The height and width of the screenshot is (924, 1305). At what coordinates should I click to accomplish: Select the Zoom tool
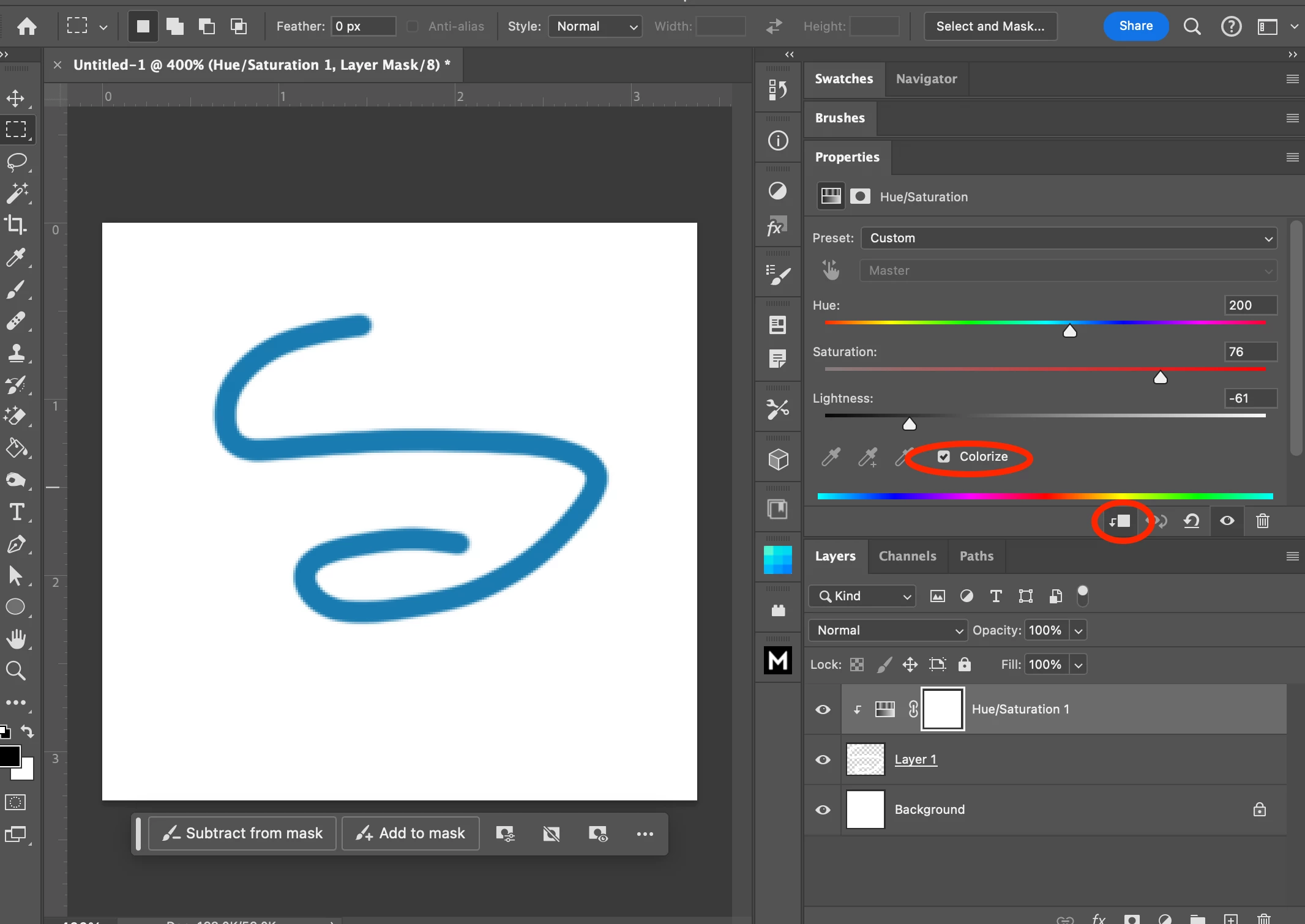point(16,671)
